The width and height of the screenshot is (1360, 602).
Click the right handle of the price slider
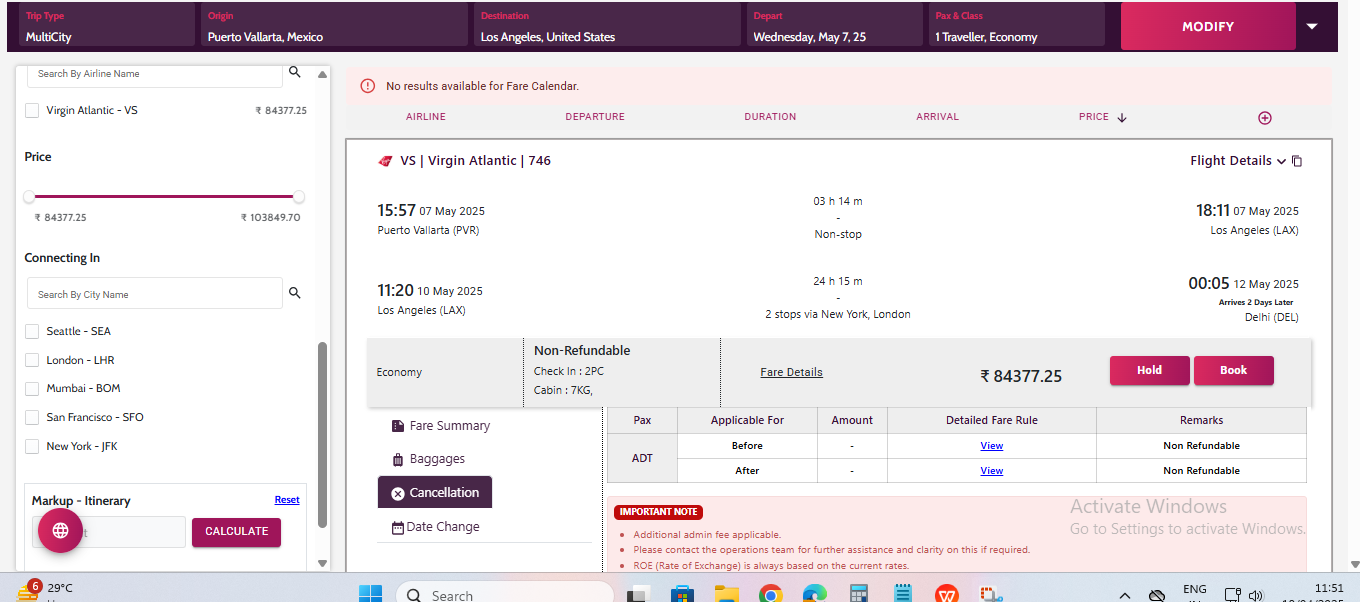coord(298,197)
